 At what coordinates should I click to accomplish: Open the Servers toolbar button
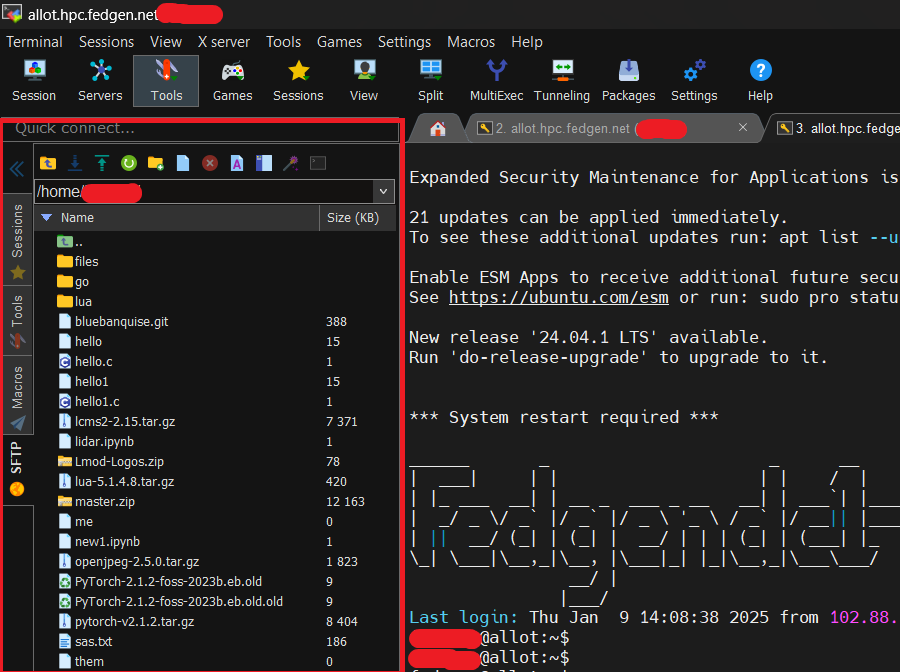100,81
